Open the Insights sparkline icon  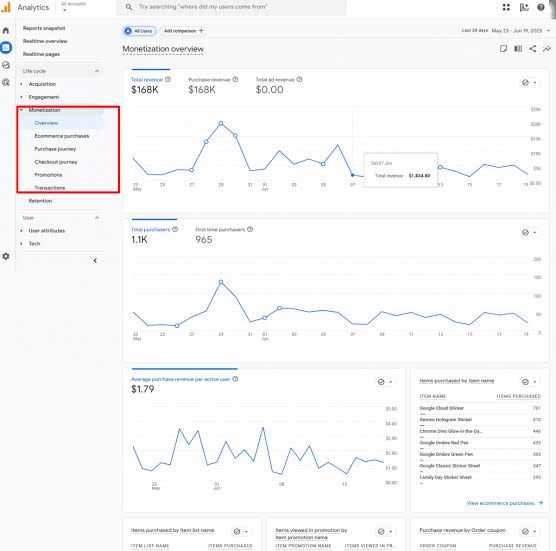[547, 49]
